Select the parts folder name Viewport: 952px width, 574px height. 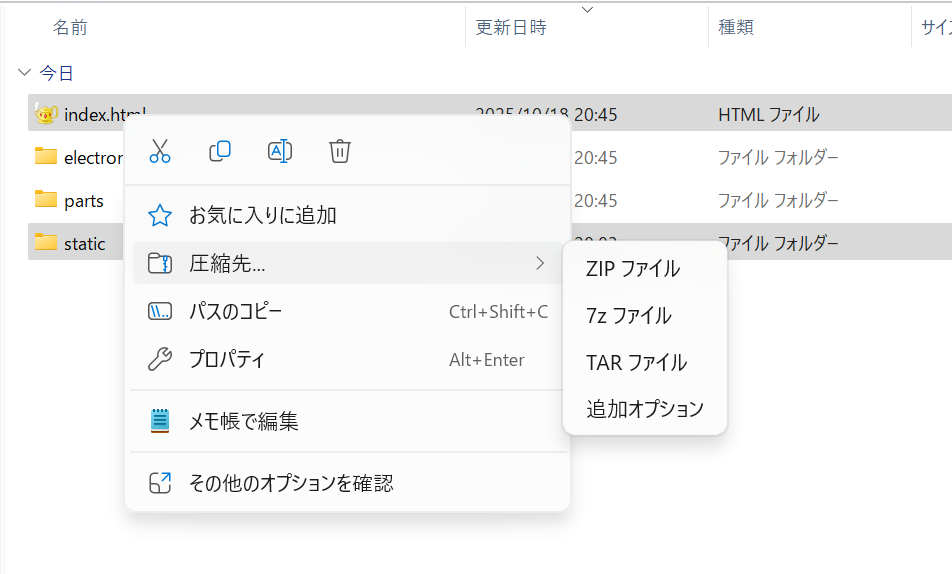pyautogui.click(x=84, y=201)
